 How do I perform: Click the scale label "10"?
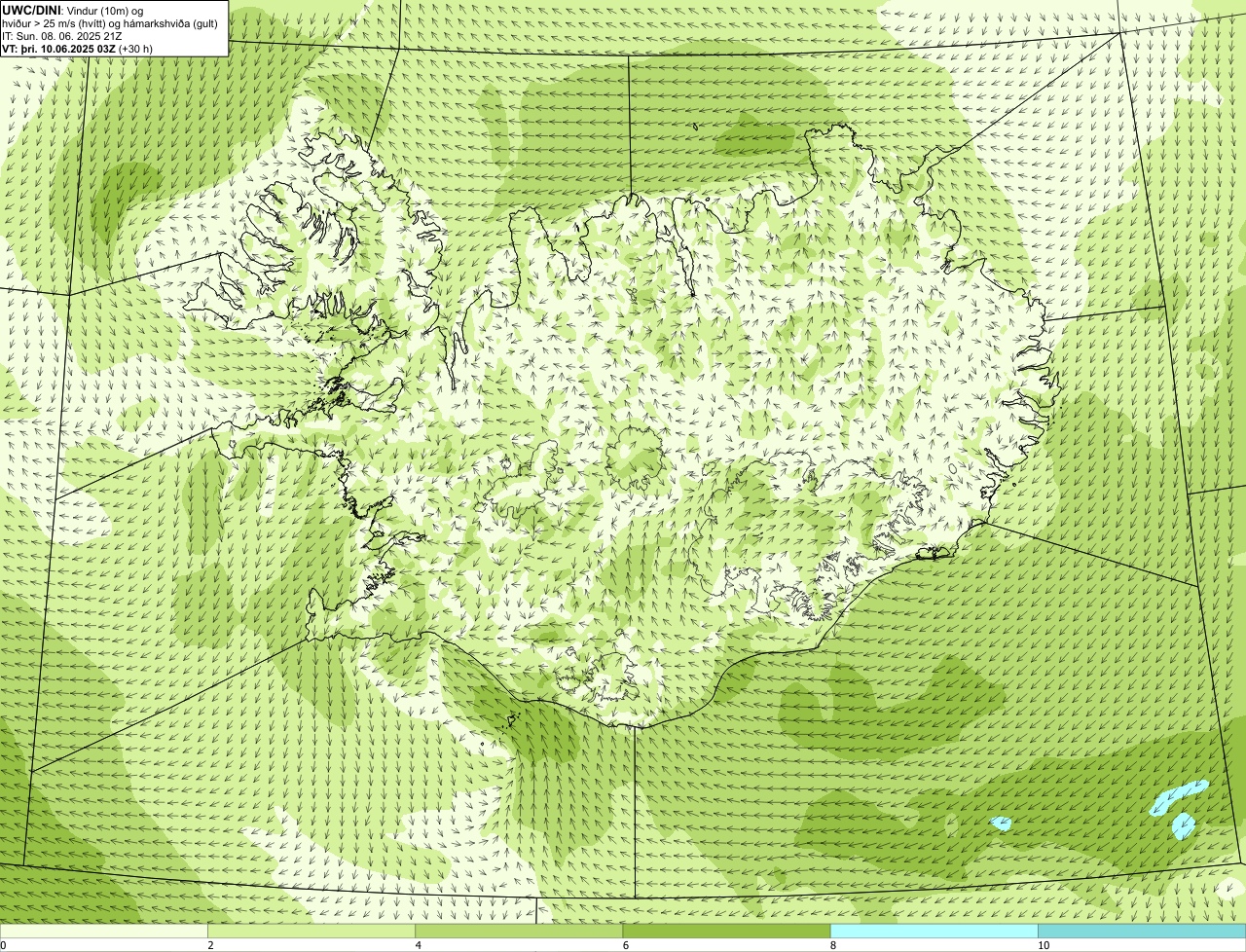coord(1043,945)
